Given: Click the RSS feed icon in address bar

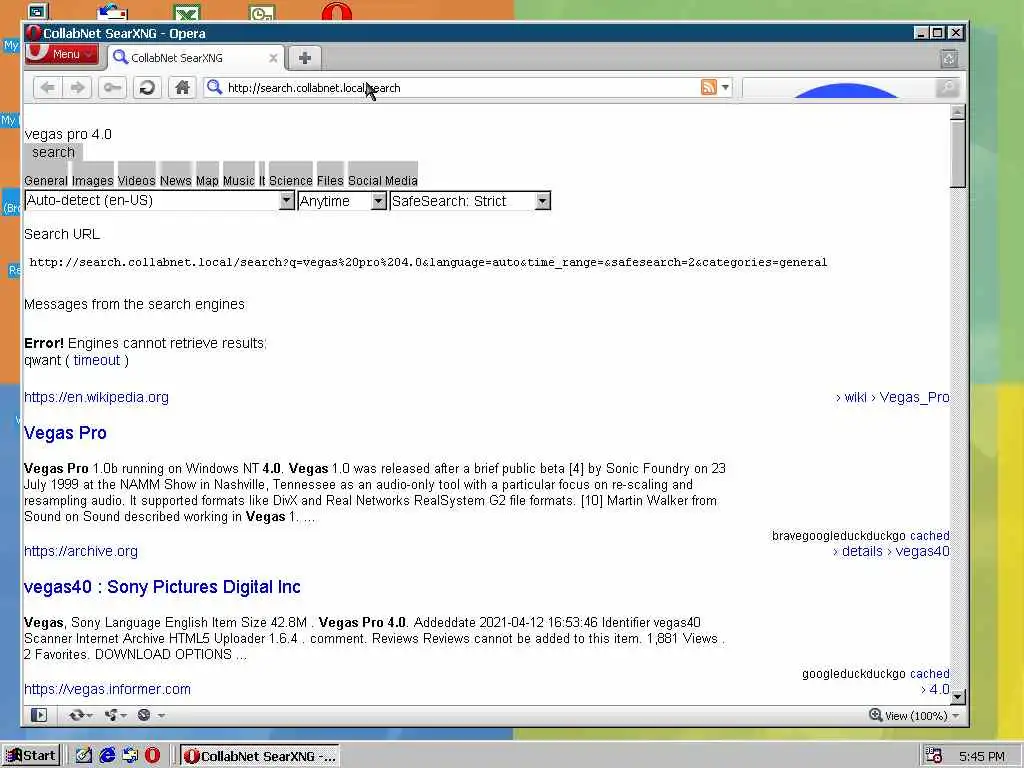Looking at the screenshot, I should pyautogui.click(x=709, y=88).
